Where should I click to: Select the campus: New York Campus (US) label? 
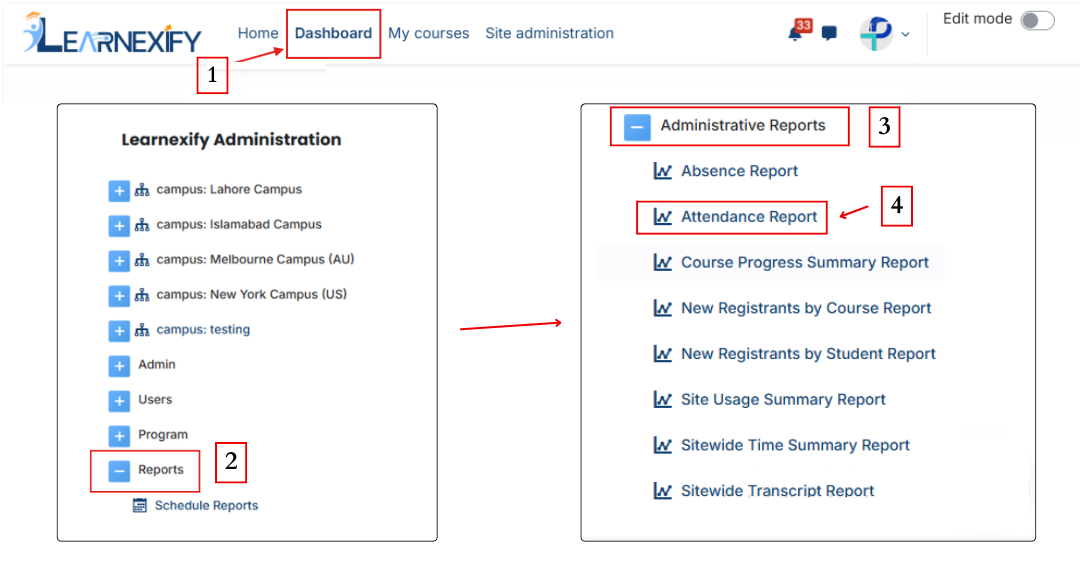click(x=251, y=295)
